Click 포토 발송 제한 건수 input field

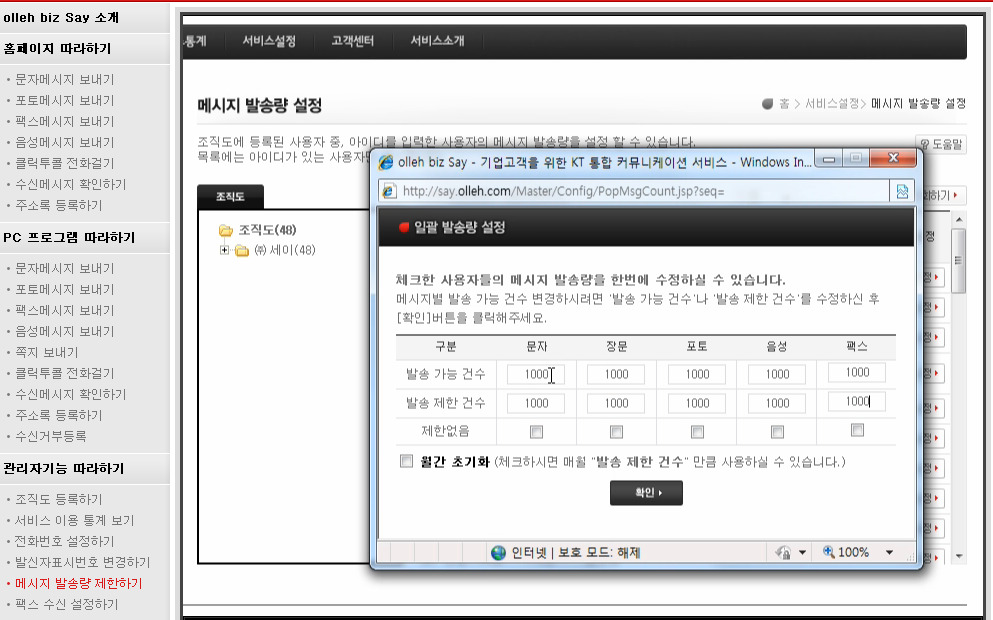pyautogui.click(x=697, y=403)
